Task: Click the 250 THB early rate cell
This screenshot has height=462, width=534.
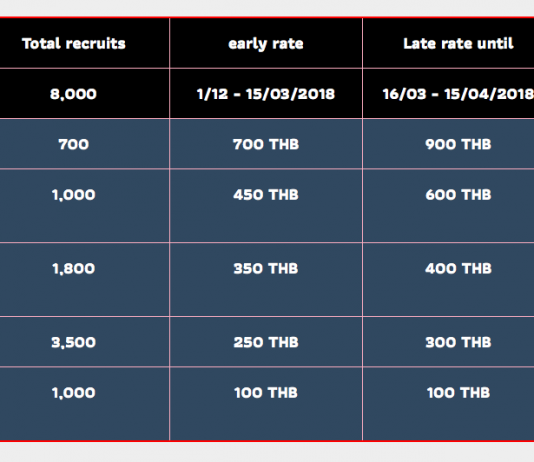Action: coord(266,342)
